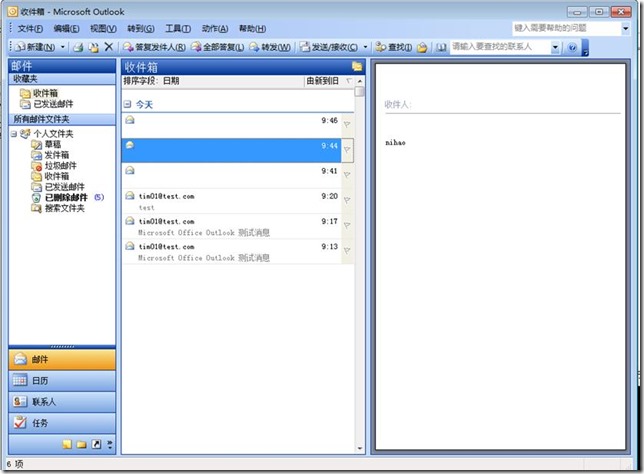The height and width of the screenshot is (474, 644).
Task: Switch to the 邮件 (Mail) pane
Action: [x=62, y=359]
